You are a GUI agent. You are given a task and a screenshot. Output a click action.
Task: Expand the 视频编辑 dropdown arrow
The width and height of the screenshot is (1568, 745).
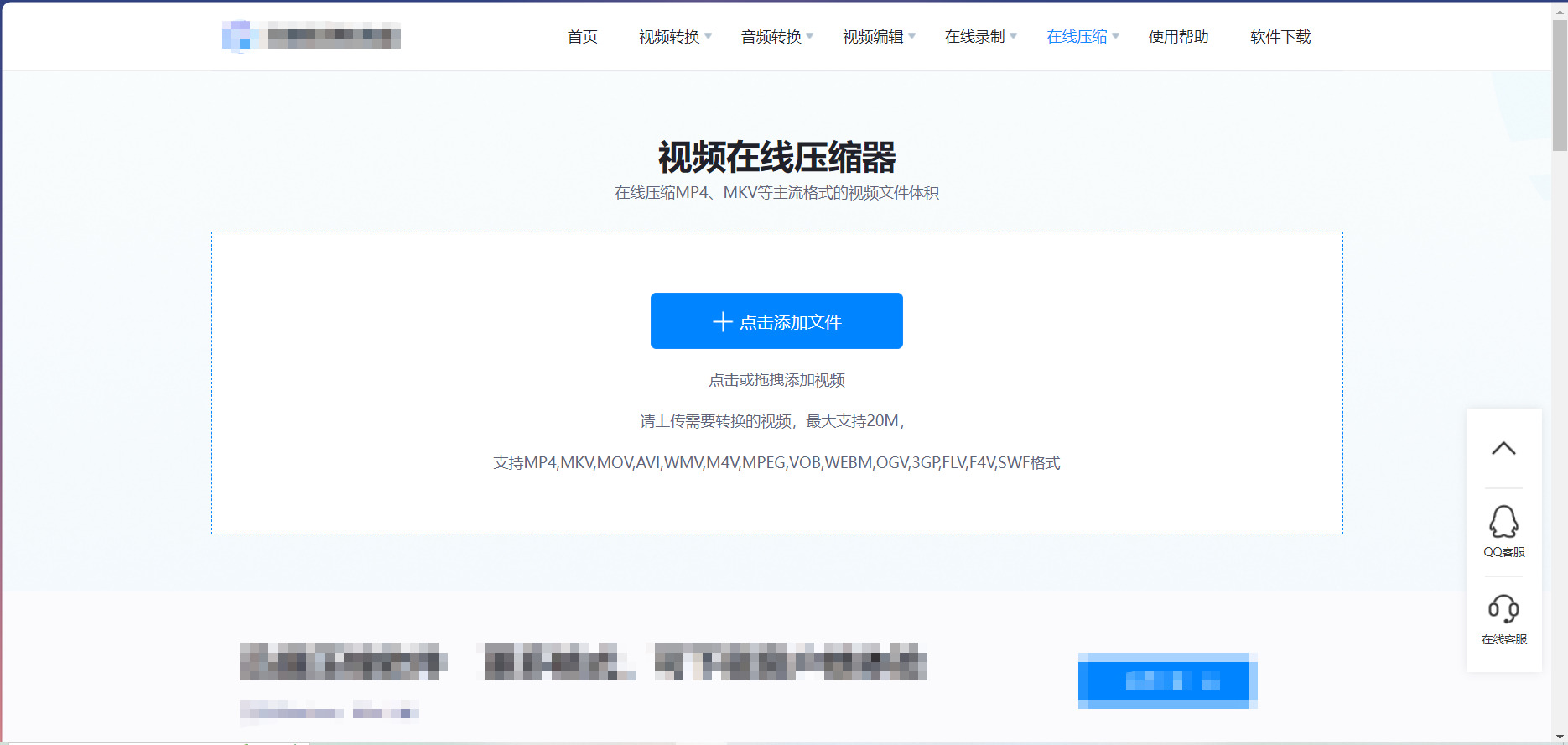pyautogui.click(x=912, y=36)
